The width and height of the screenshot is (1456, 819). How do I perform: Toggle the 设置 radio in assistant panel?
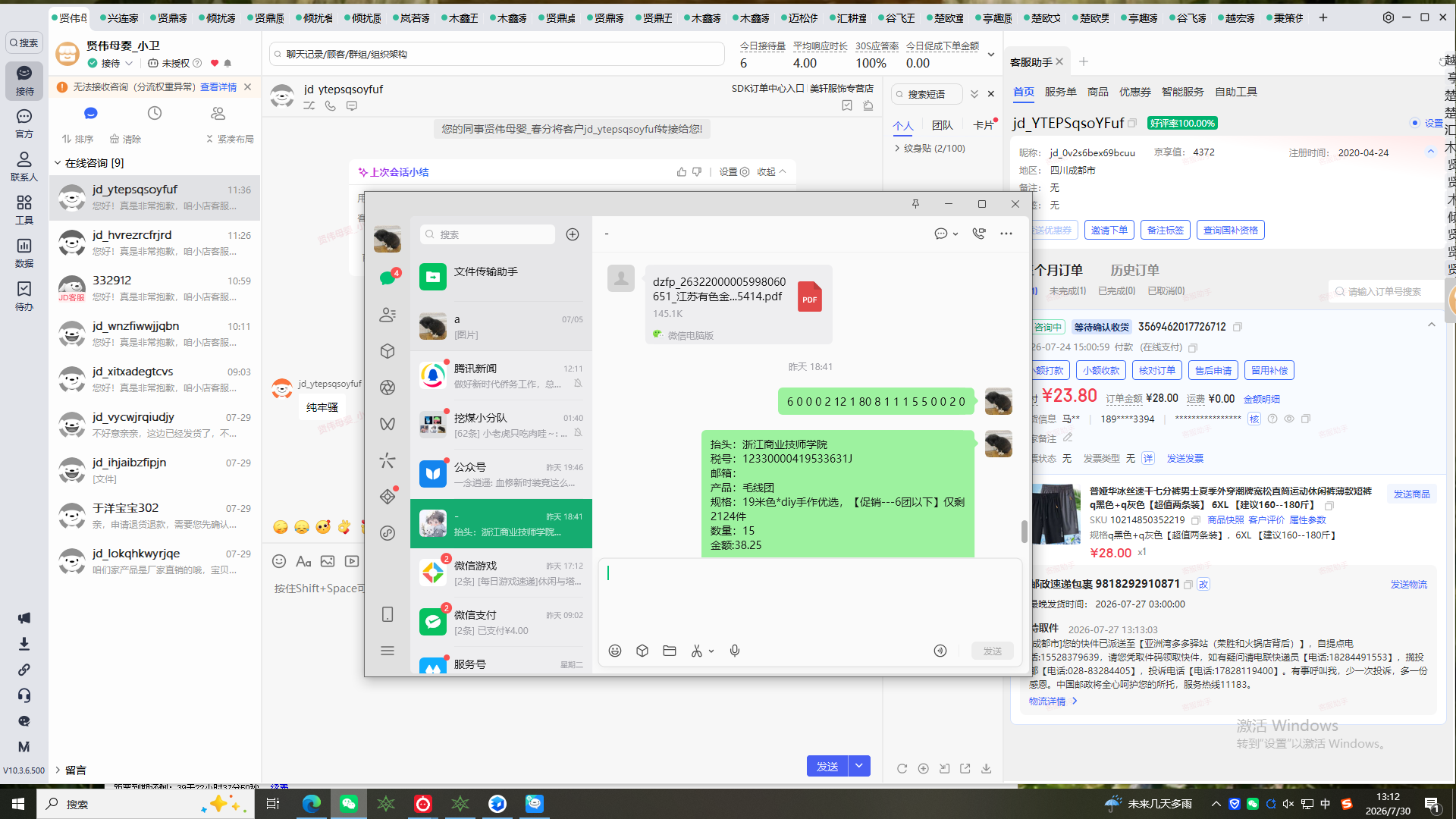click(1415, 123)
